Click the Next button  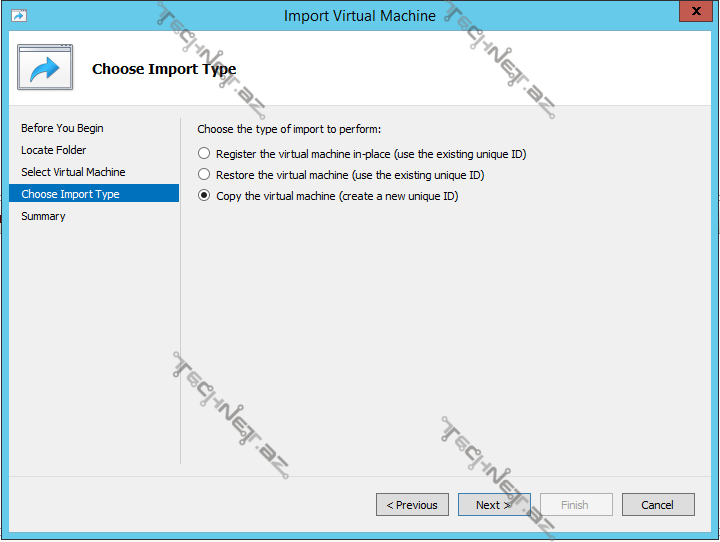(x=494, y=505)
